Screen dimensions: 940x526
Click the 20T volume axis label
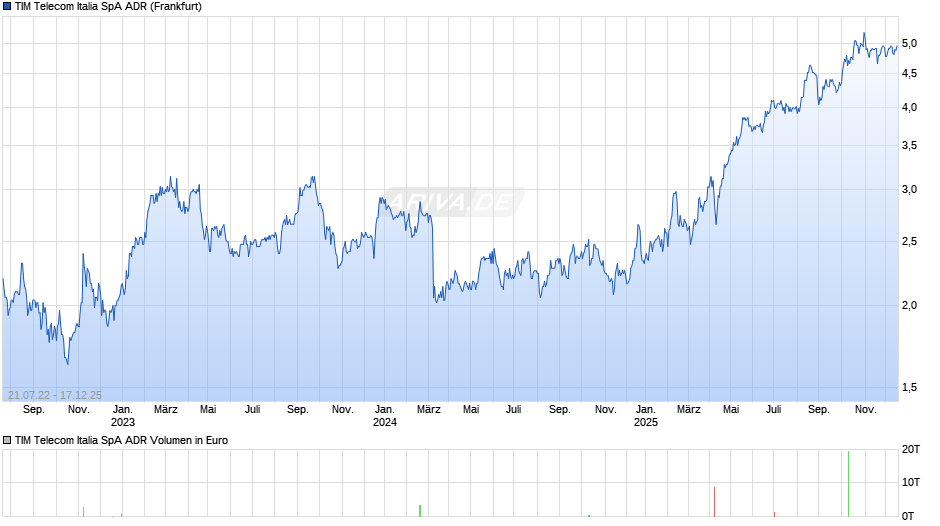(911, 449)
